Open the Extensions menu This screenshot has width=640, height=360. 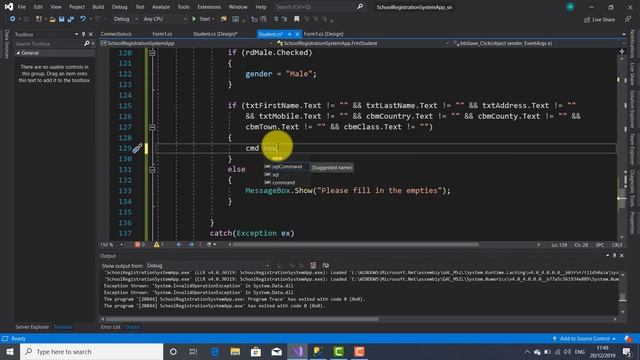point(209,7)
